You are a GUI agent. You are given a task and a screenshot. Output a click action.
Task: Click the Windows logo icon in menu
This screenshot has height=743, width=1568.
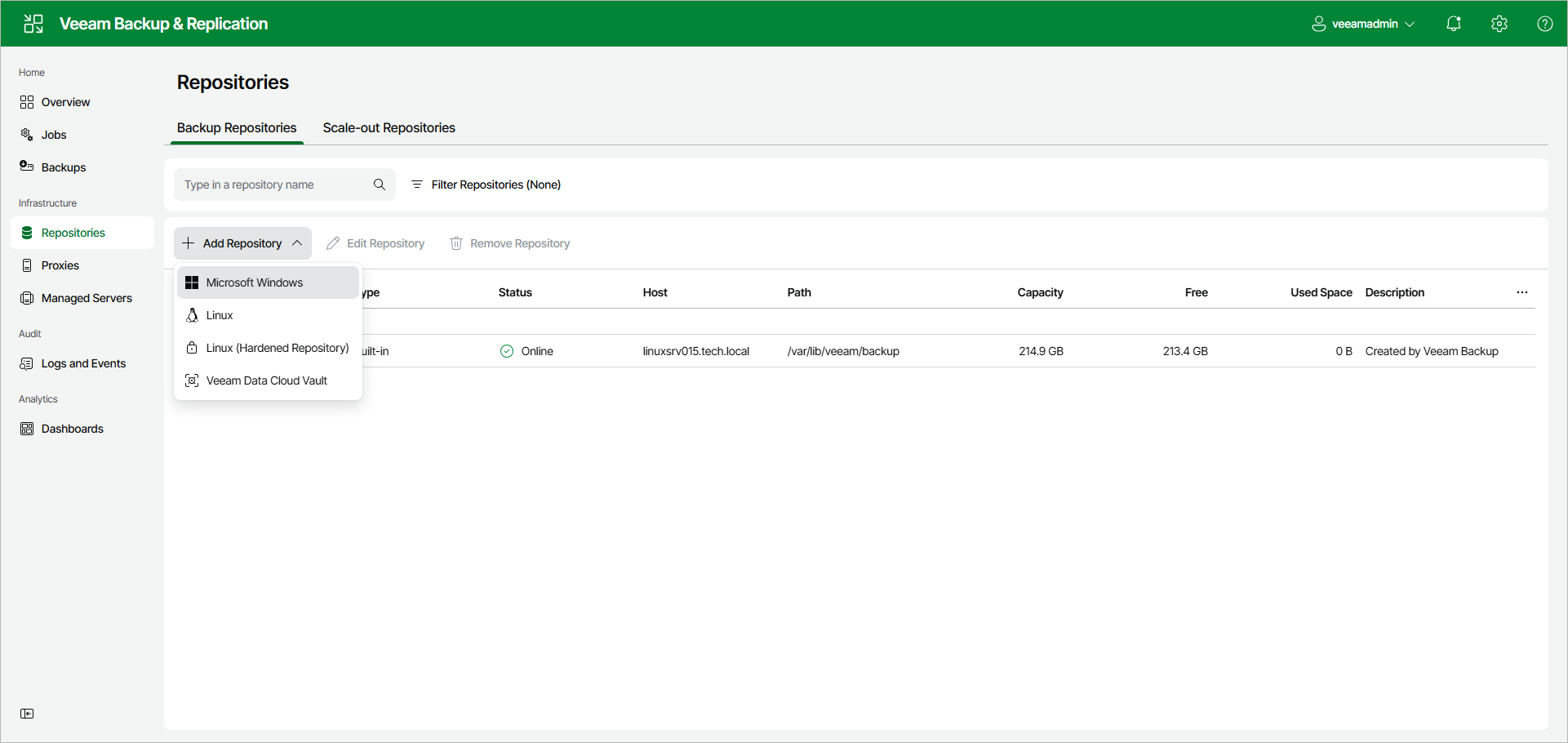[192, 283]
